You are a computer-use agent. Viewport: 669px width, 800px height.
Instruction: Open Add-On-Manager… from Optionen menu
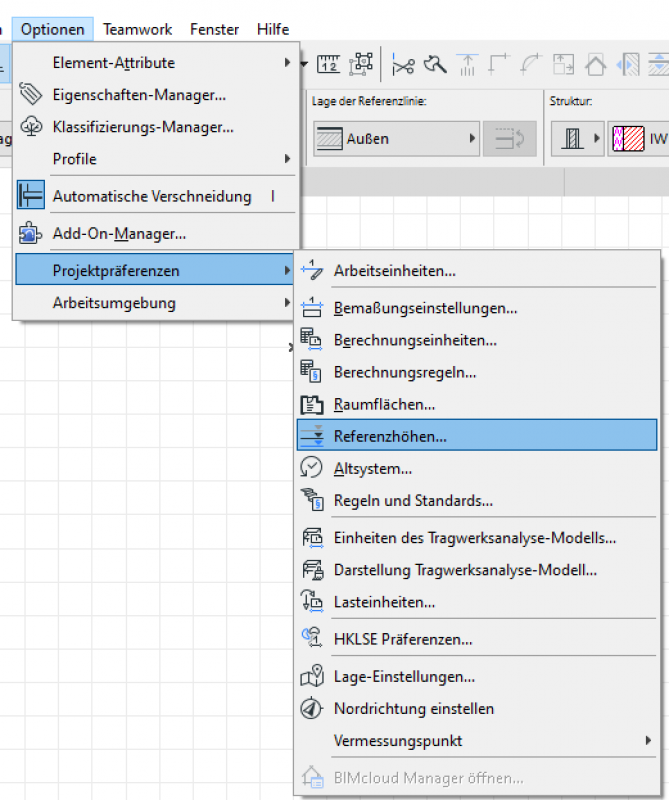point(119,234)
